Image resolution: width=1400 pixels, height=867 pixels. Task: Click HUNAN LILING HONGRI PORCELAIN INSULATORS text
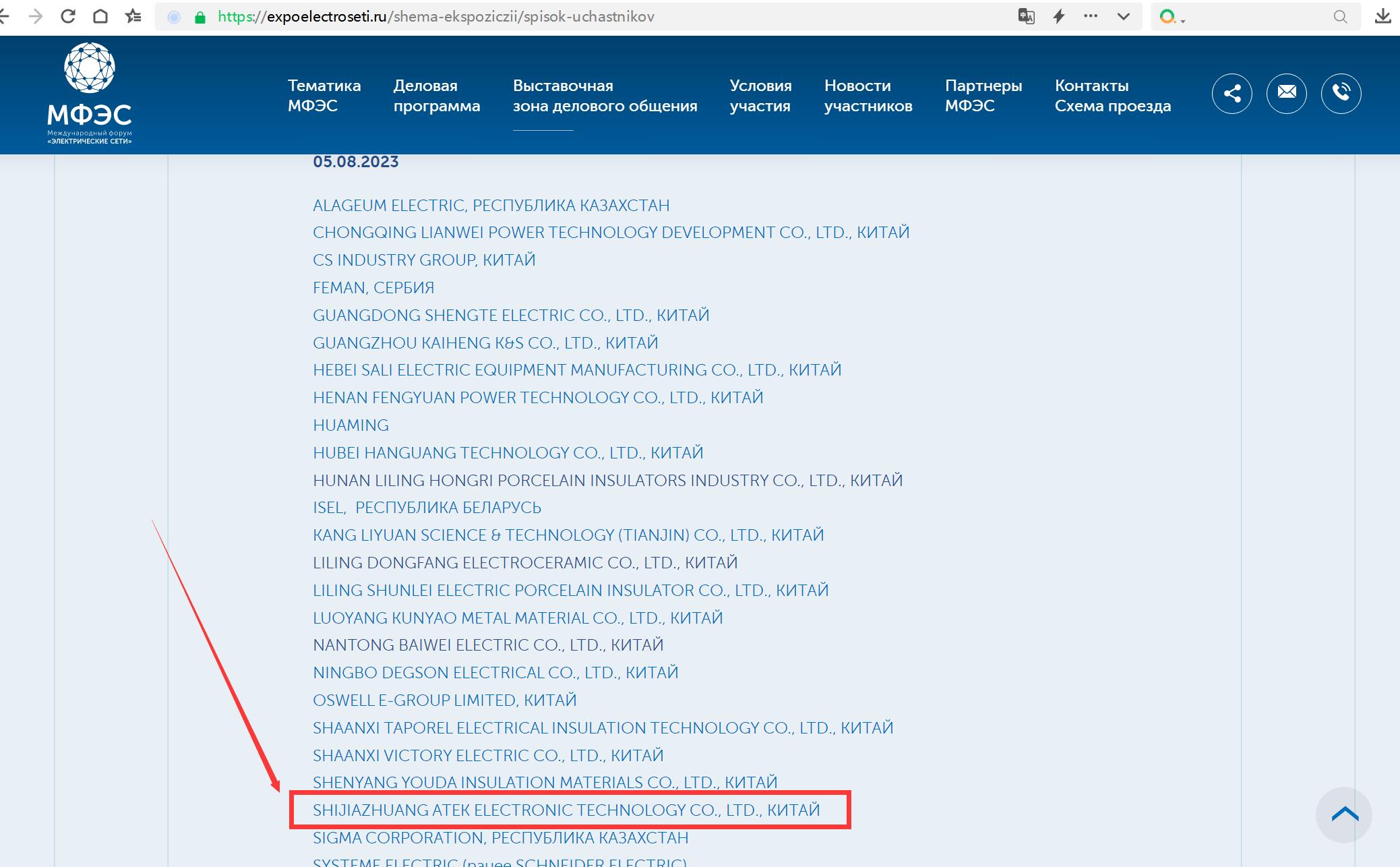(x=608, y=480)
